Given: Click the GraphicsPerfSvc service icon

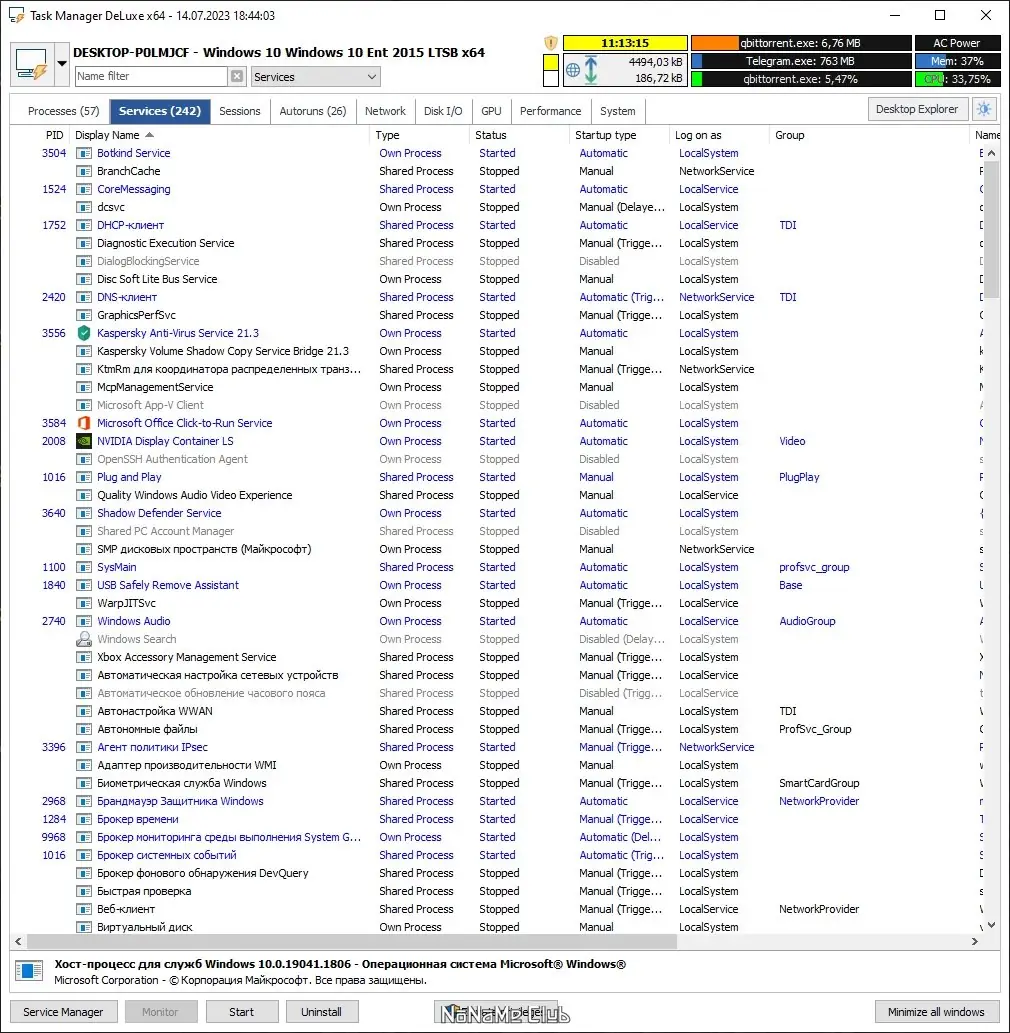Looking at the screenshot, I should [x=84, y=316].
